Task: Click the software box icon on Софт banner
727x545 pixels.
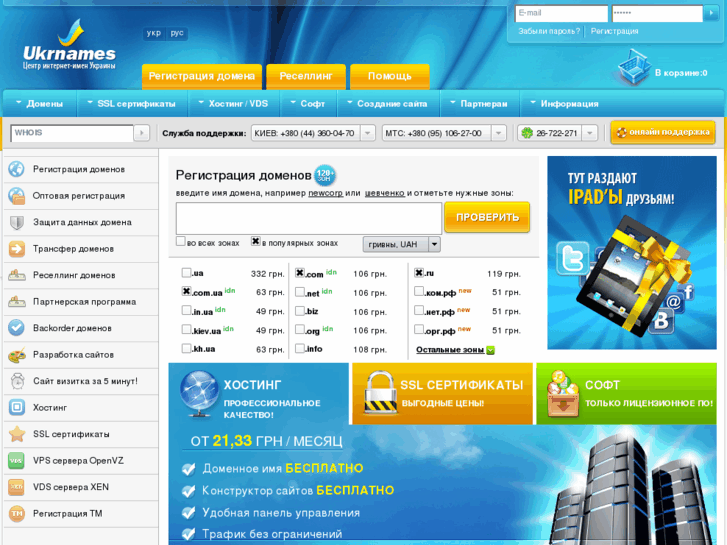Action: click(x=562, y=393)
